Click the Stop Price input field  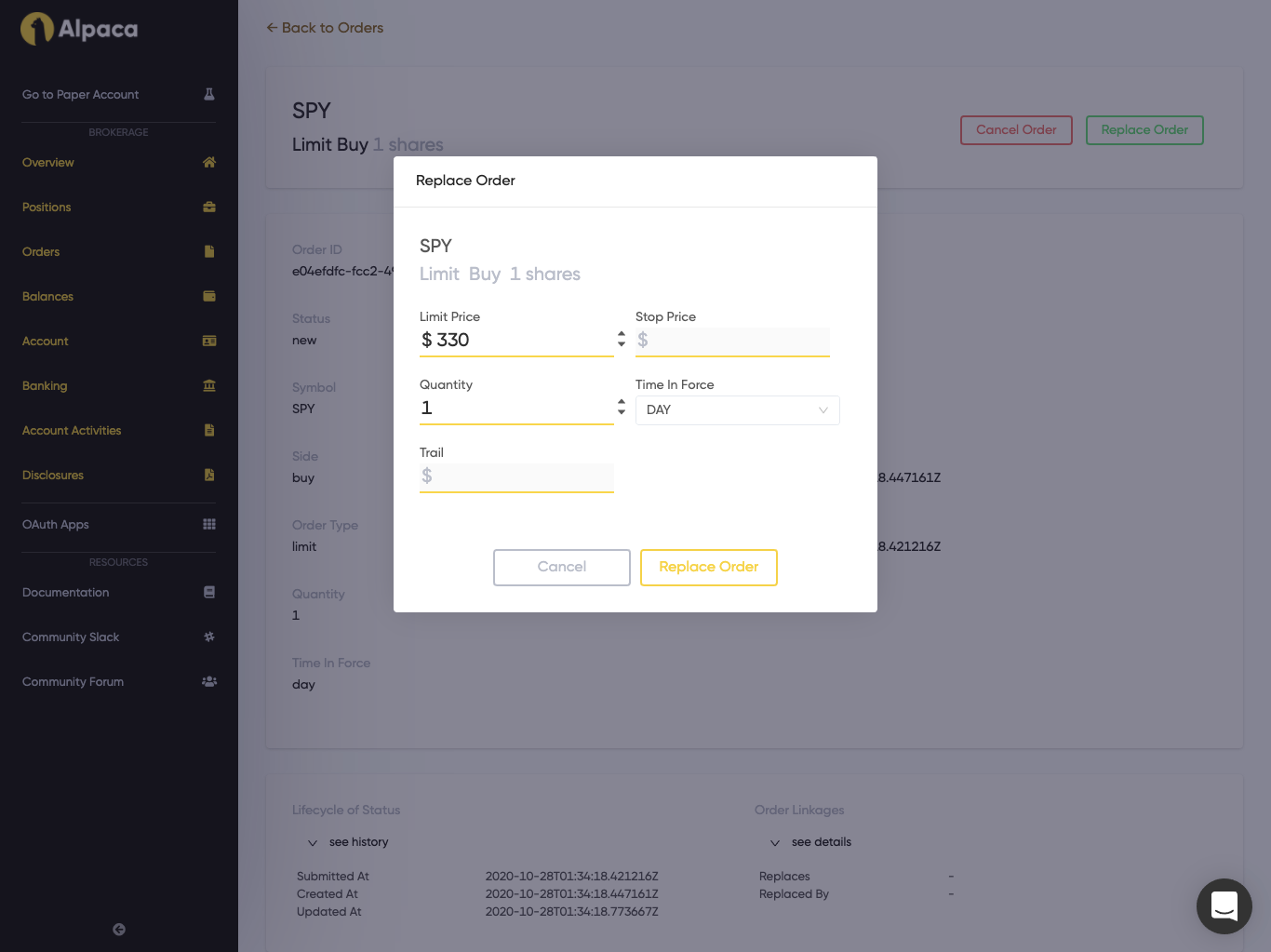[732, 341]
